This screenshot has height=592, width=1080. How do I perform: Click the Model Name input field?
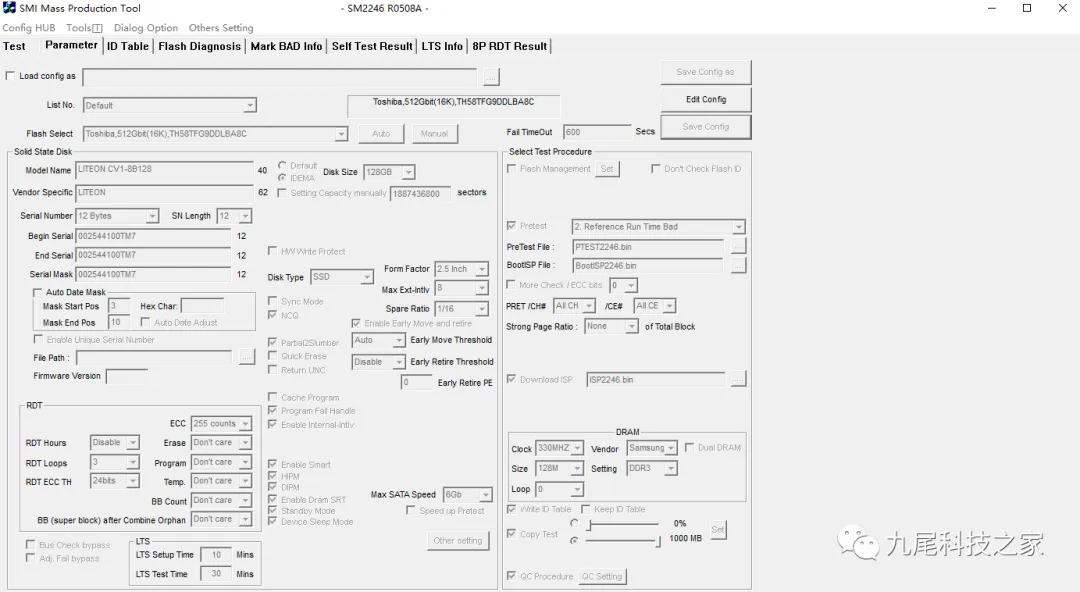pyautogui.click(x=164, y=170)
